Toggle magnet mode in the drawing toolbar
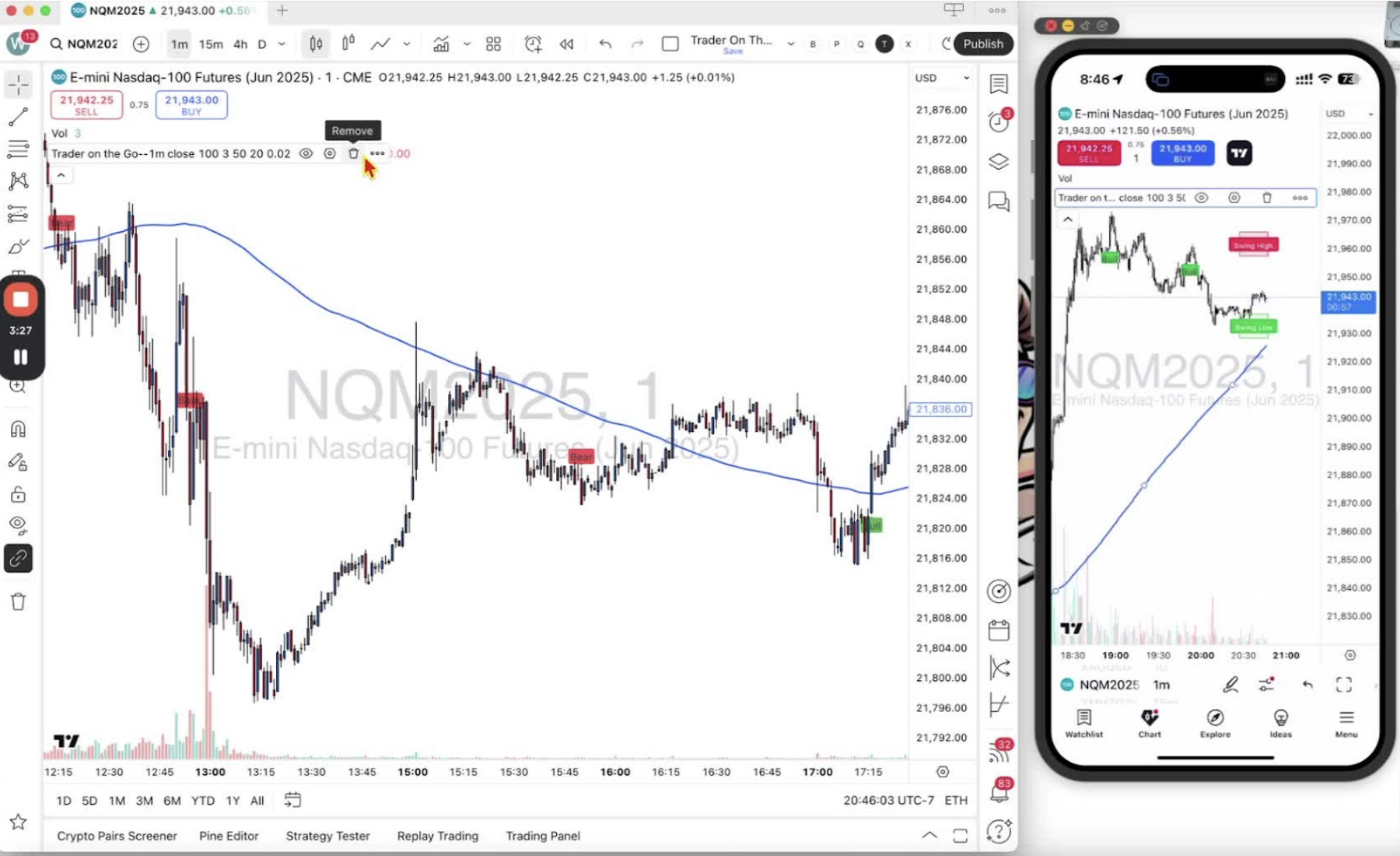The image size is (1400, 856). [19, 429]
